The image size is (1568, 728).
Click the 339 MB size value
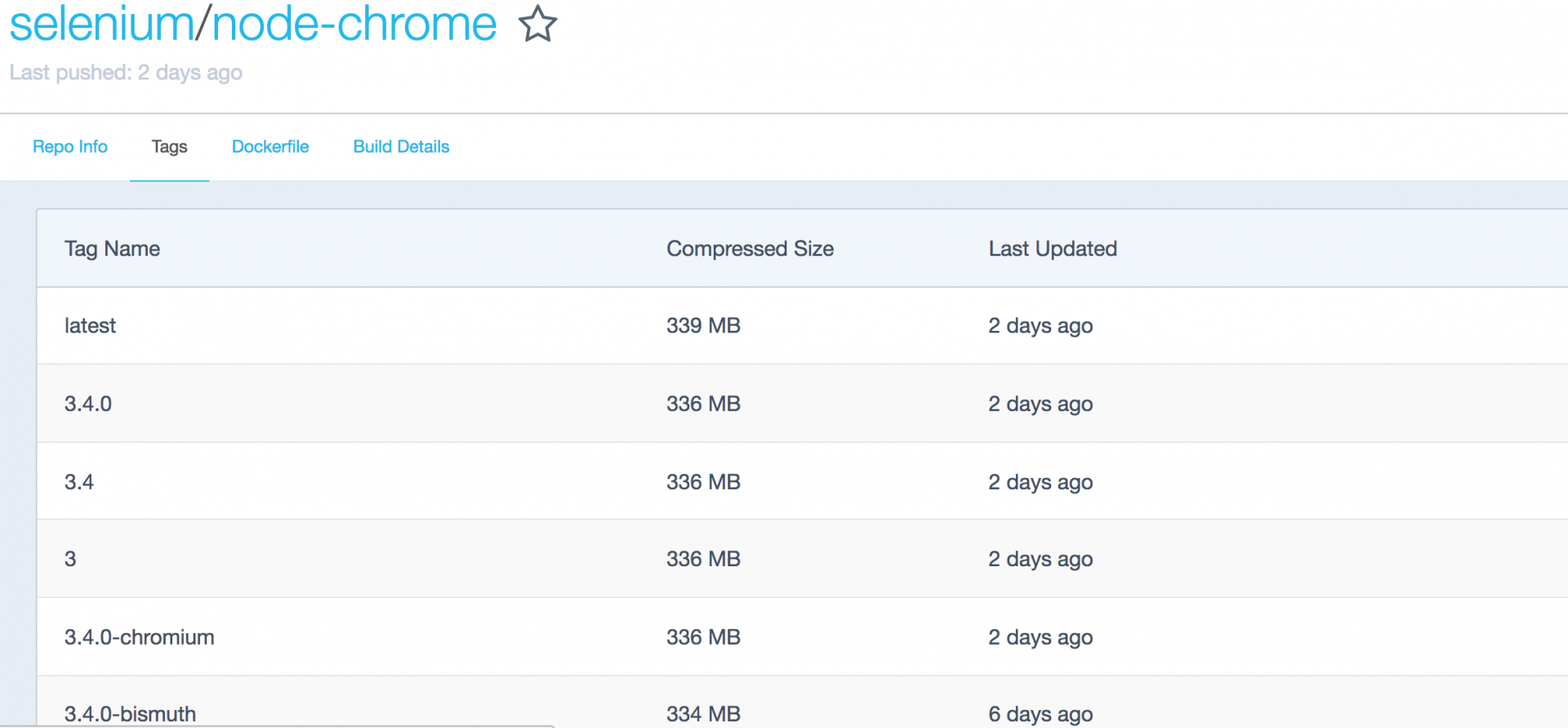(703, 325)
